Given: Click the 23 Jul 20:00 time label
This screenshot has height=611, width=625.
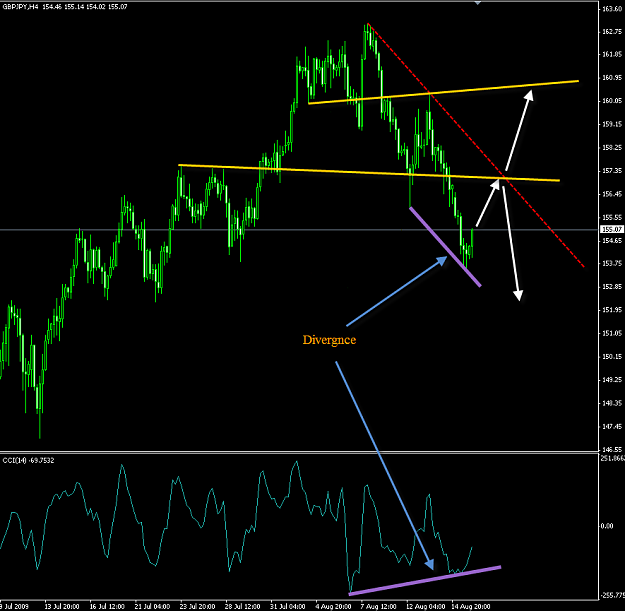Looking at the screenshot, I should 198,607.
